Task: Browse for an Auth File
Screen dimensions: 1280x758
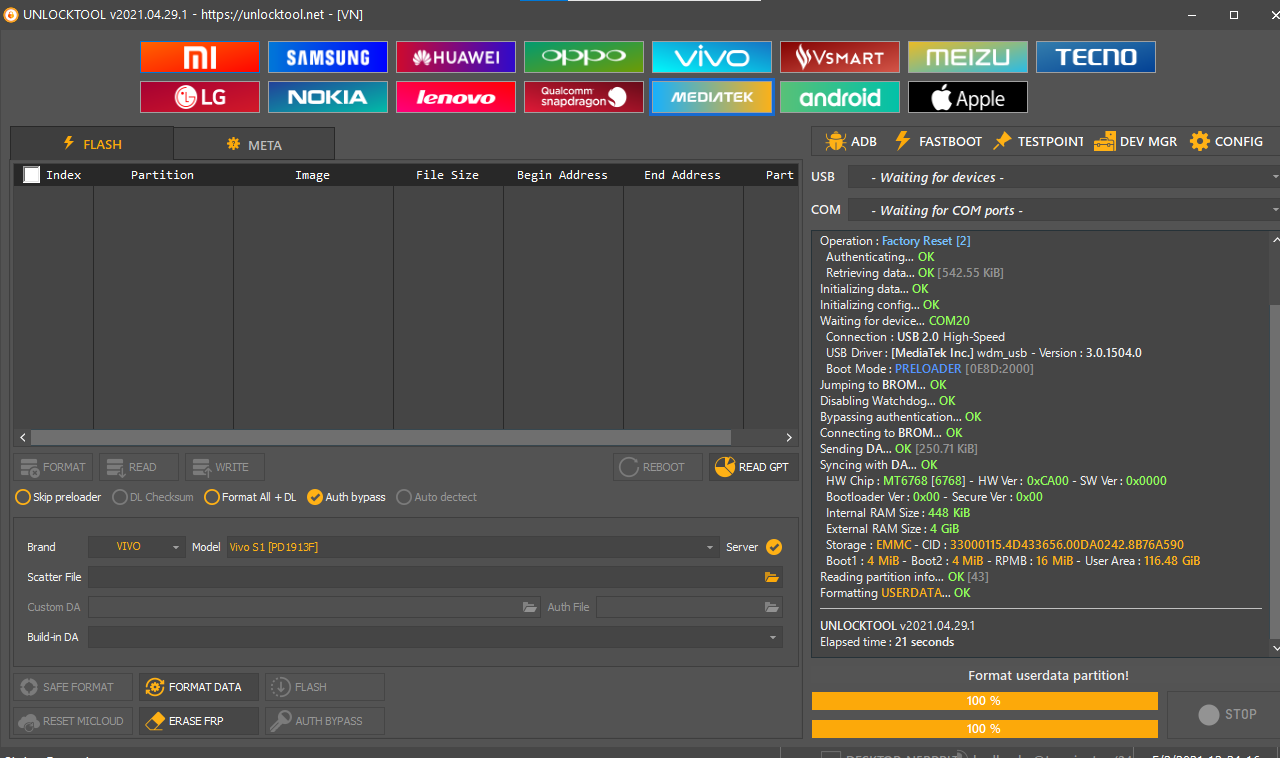Action: click(771, 607)
